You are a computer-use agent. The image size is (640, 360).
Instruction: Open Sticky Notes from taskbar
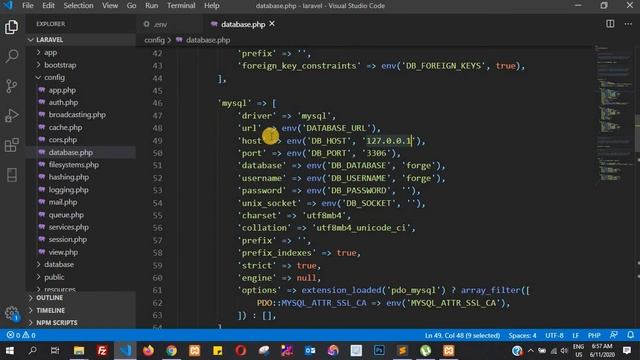tap(218, 351)
